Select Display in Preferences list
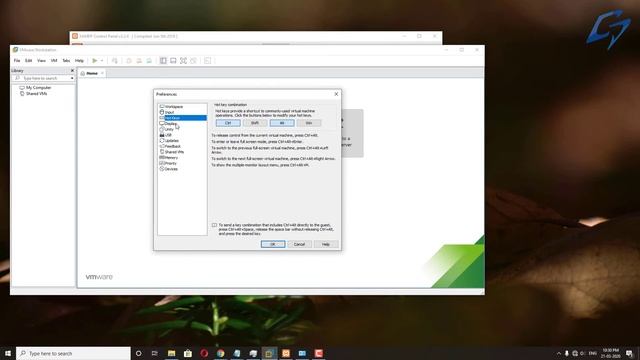The width and height of the screenshot is (640, 360). (171, 124)
